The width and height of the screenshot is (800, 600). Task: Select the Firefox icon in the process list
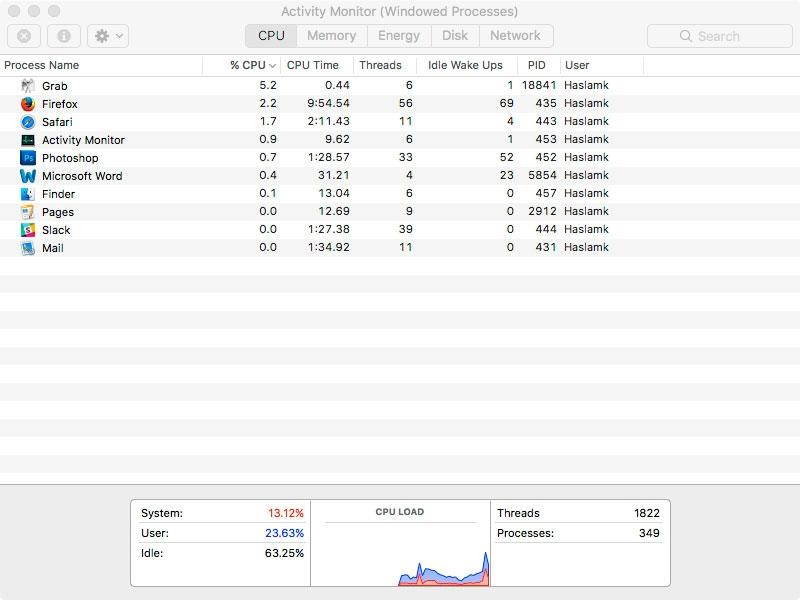(x=26, y=104)
